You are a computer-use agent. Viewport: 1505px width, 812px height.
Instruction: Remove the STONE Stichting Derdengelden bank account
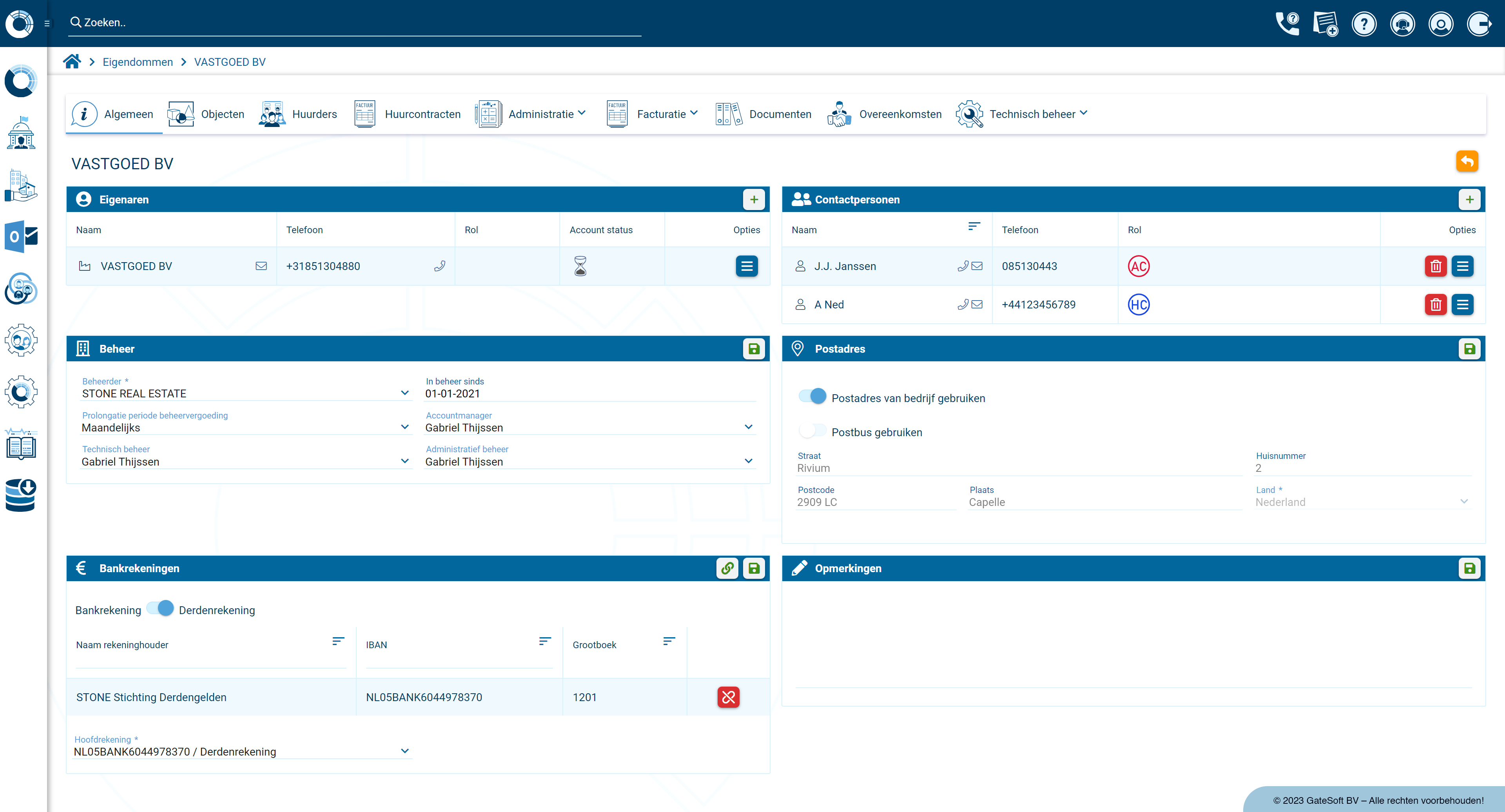pyautogui.click(x=728, y=697)
